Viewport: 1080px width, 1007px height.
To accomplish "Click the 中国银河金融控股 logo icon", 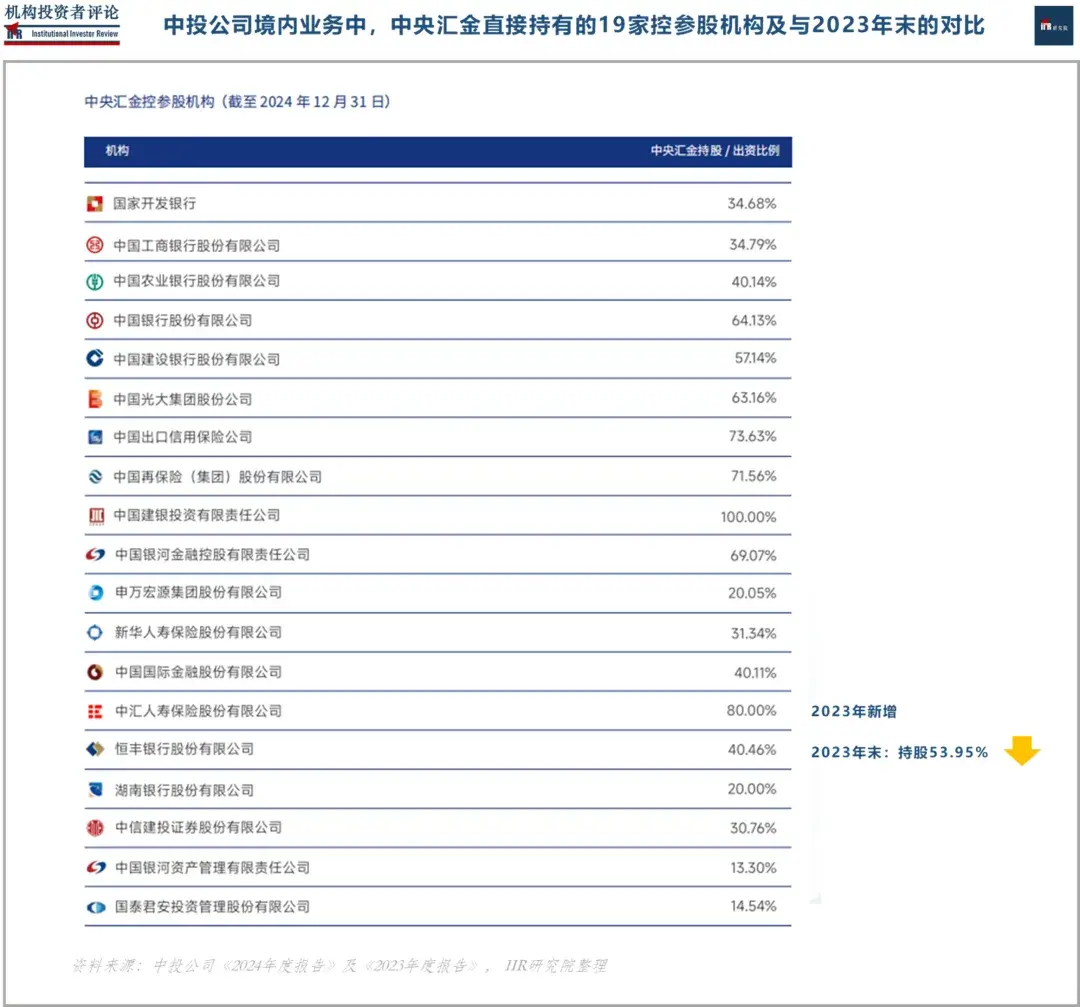I will point(95,554).
